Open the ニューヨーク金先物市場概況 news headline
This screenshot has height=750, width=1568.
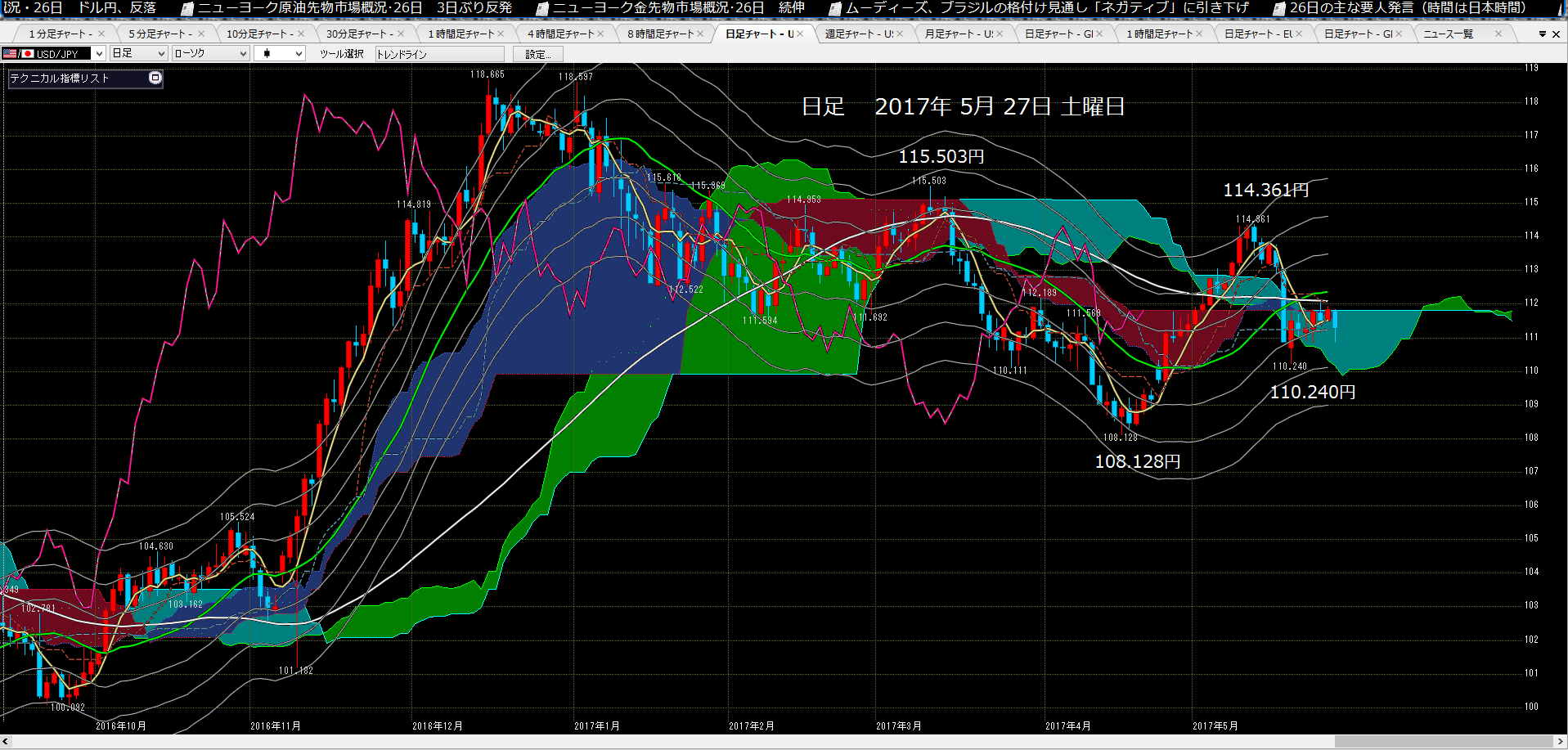[679, 8]
